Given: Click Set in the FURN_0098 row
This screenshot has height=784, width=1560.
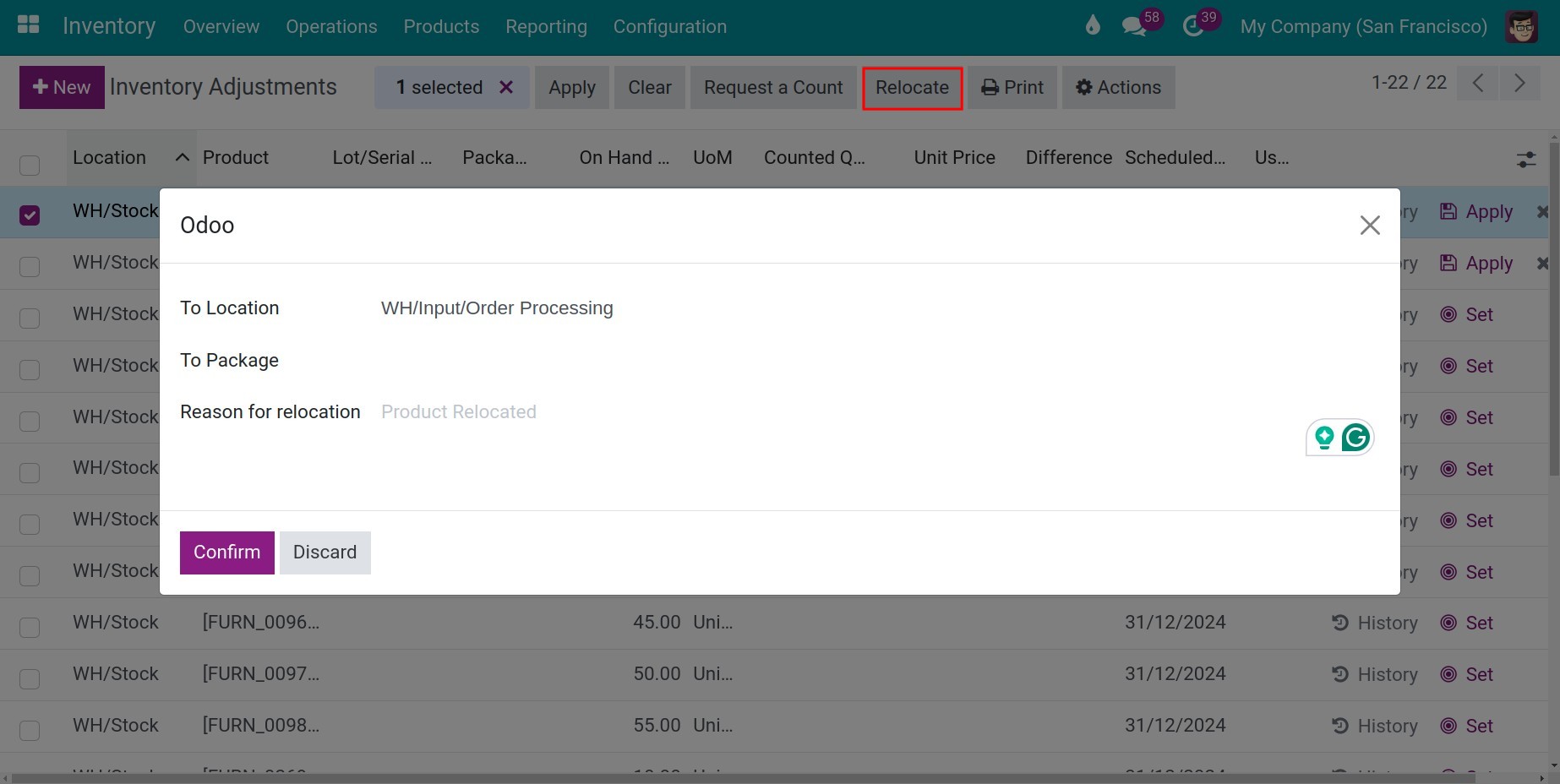Looking at the screenshot, I should pos(1467,726).
